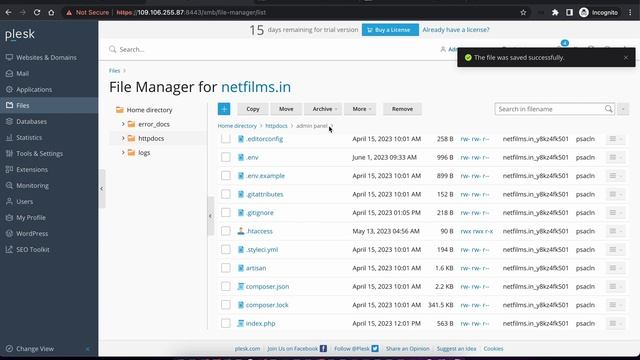Open browser extensions puzzle icon
This screenshot has width=640, height=360.
click(555, 12)
